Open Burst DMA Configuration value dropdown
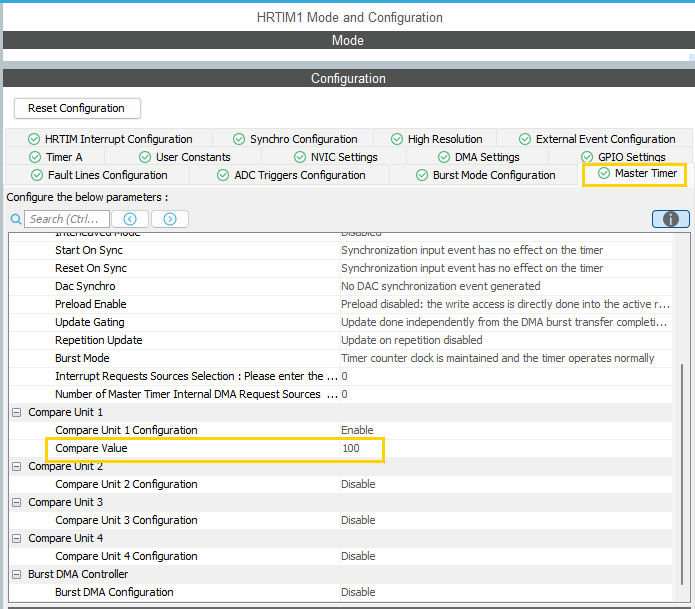The width and height of the screenshot is (695, 609). (x=506, y=592)
